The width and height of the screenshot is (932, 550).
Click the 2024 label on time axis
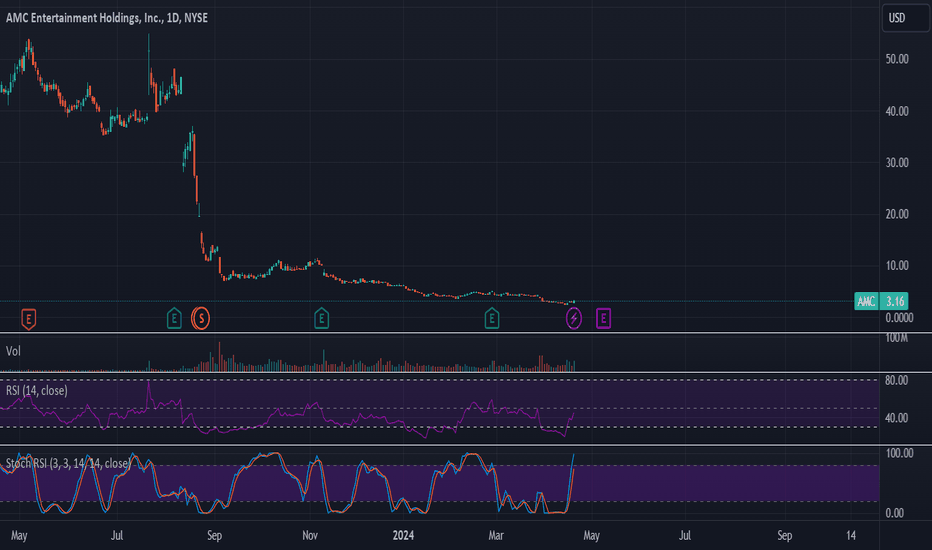(x=403, y=535)
